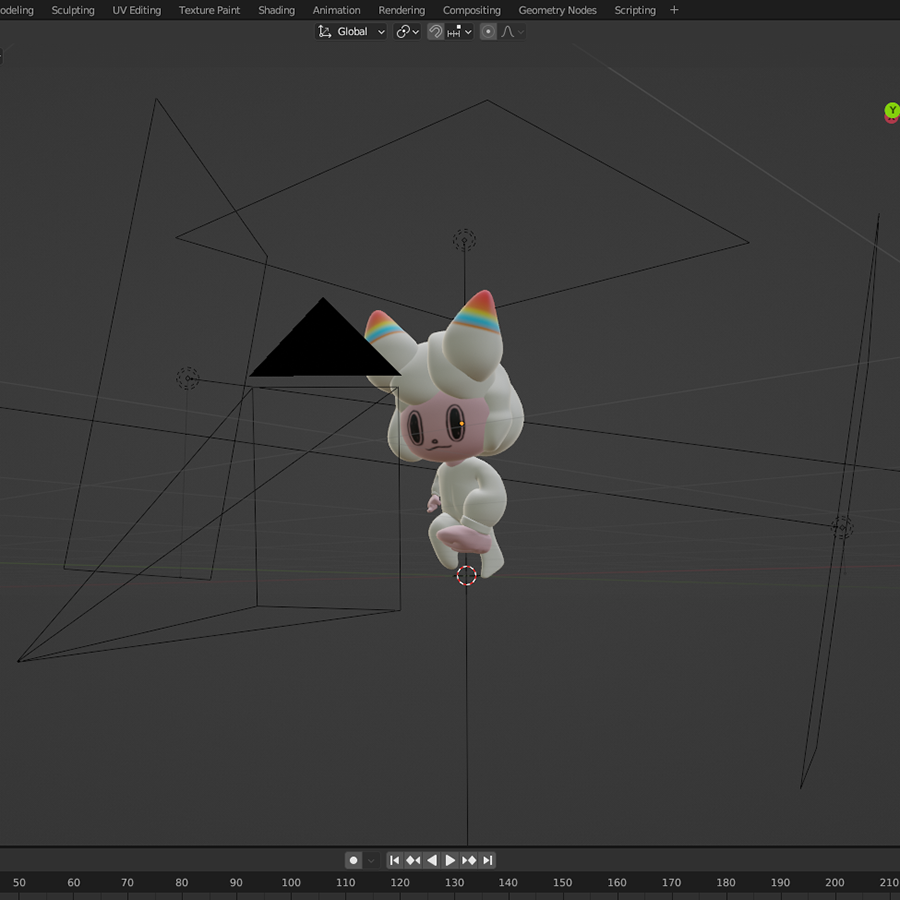The width and height of the screenshot is (900, 900).
Task: Jump to the next keyframe
Action: (x=469, y=860)
